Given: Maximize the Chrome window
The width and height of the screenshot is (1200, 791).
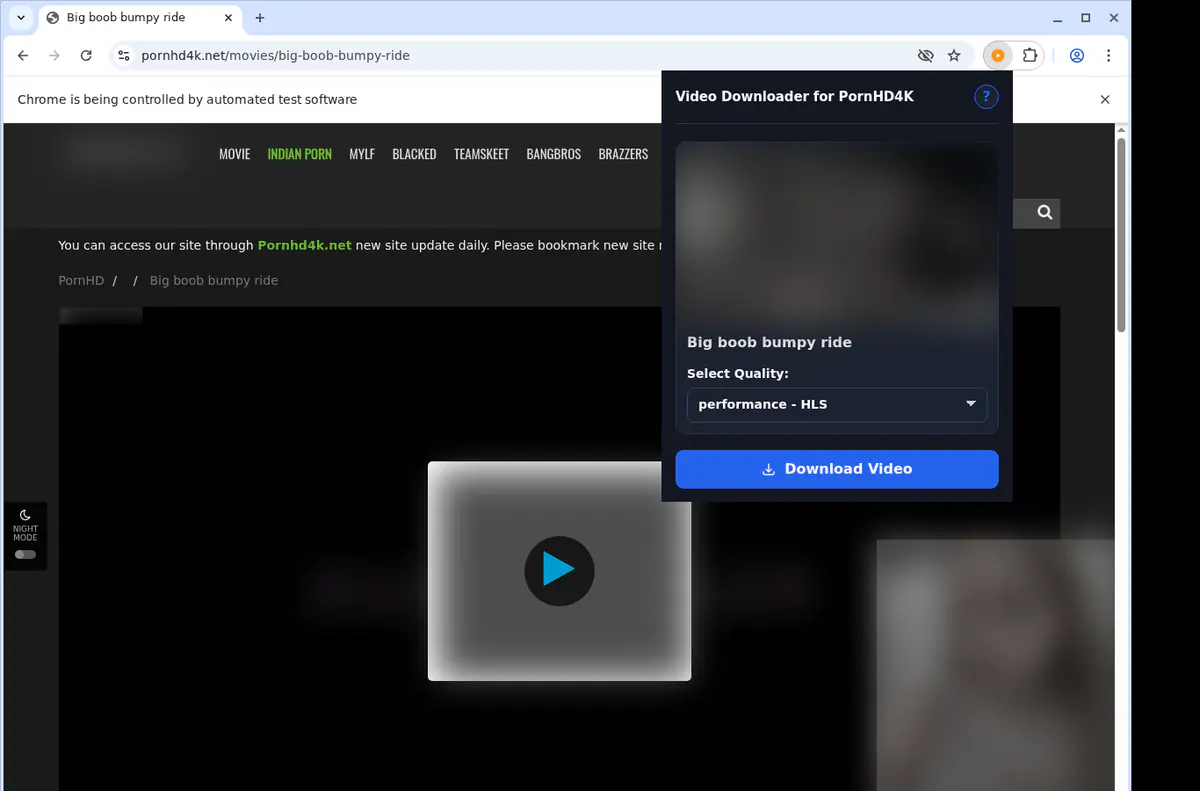Looking at the screenshot, I should click(x=1086, y=18).
